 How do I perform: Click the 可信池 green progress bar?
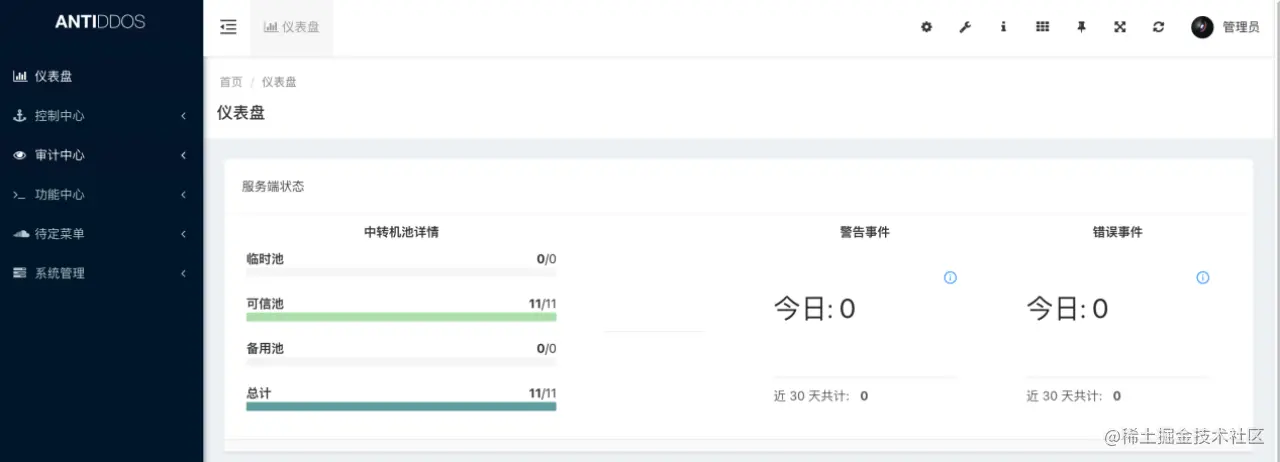[401, 317]
